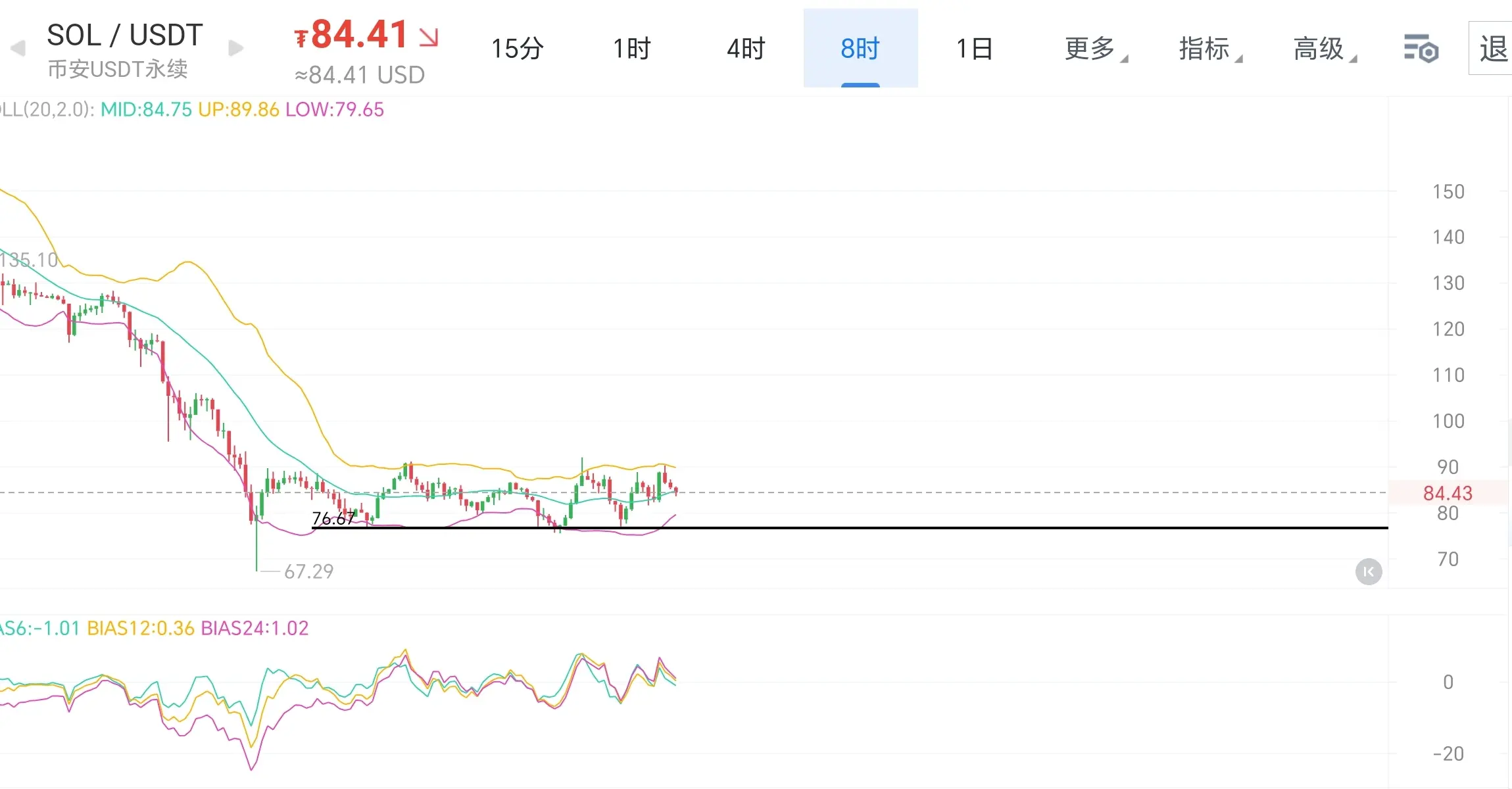1512x789 pixels.
Task: Click the previous trading pair left arrow
Action: pyautogui.click(x=18, y=48)
